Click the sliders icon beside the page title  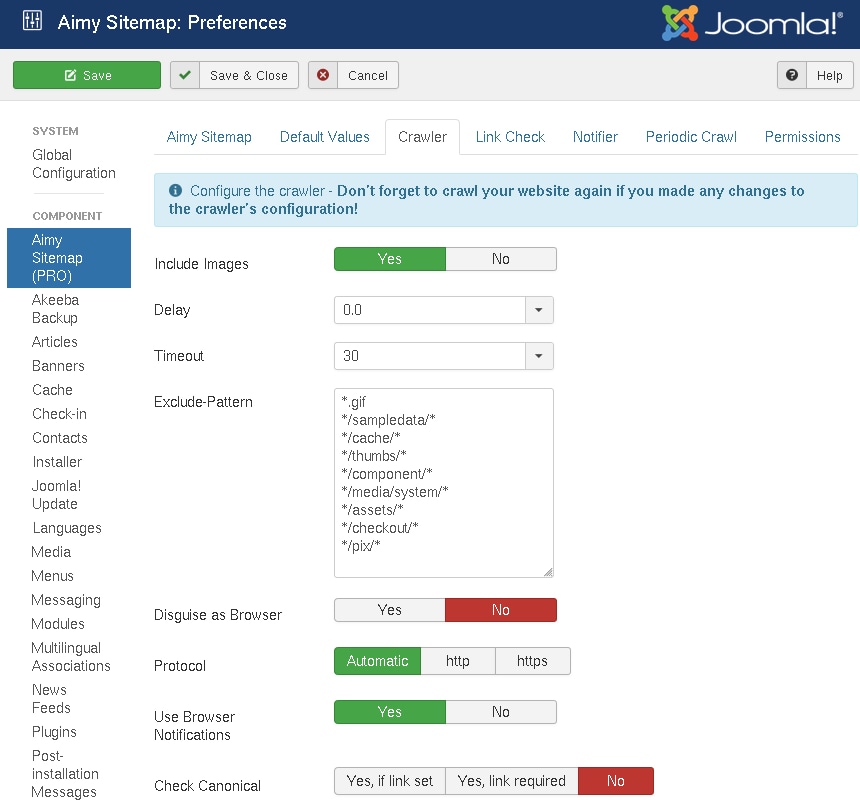pyautogui.click(x=32, y=22)
